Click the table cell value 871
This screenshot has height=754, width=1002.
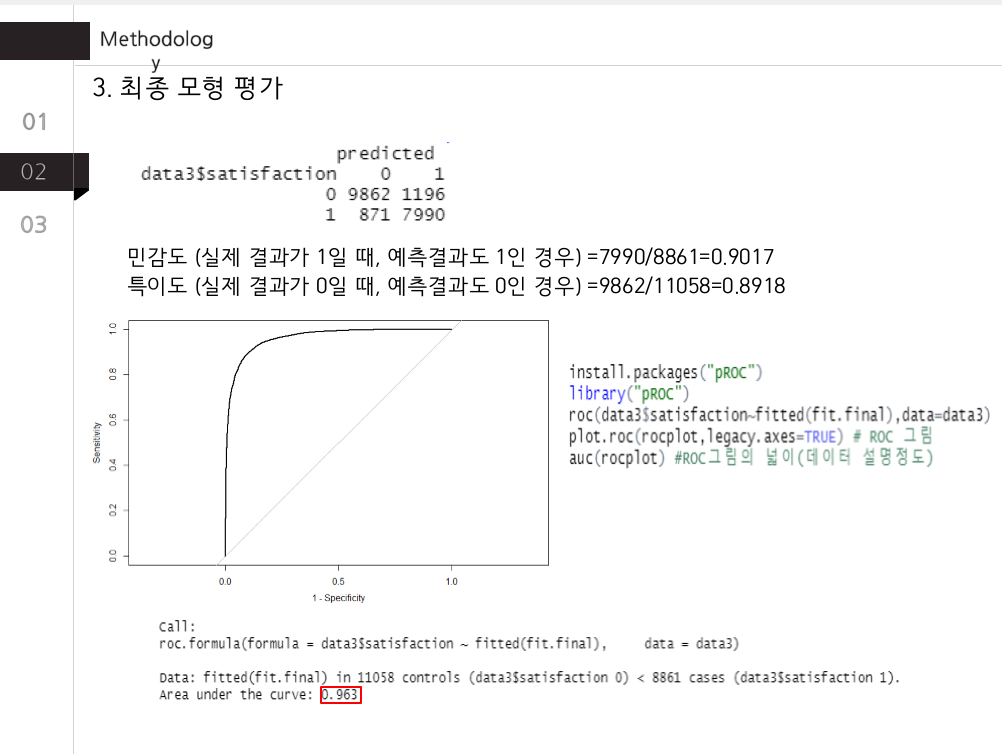coord(374,215)
